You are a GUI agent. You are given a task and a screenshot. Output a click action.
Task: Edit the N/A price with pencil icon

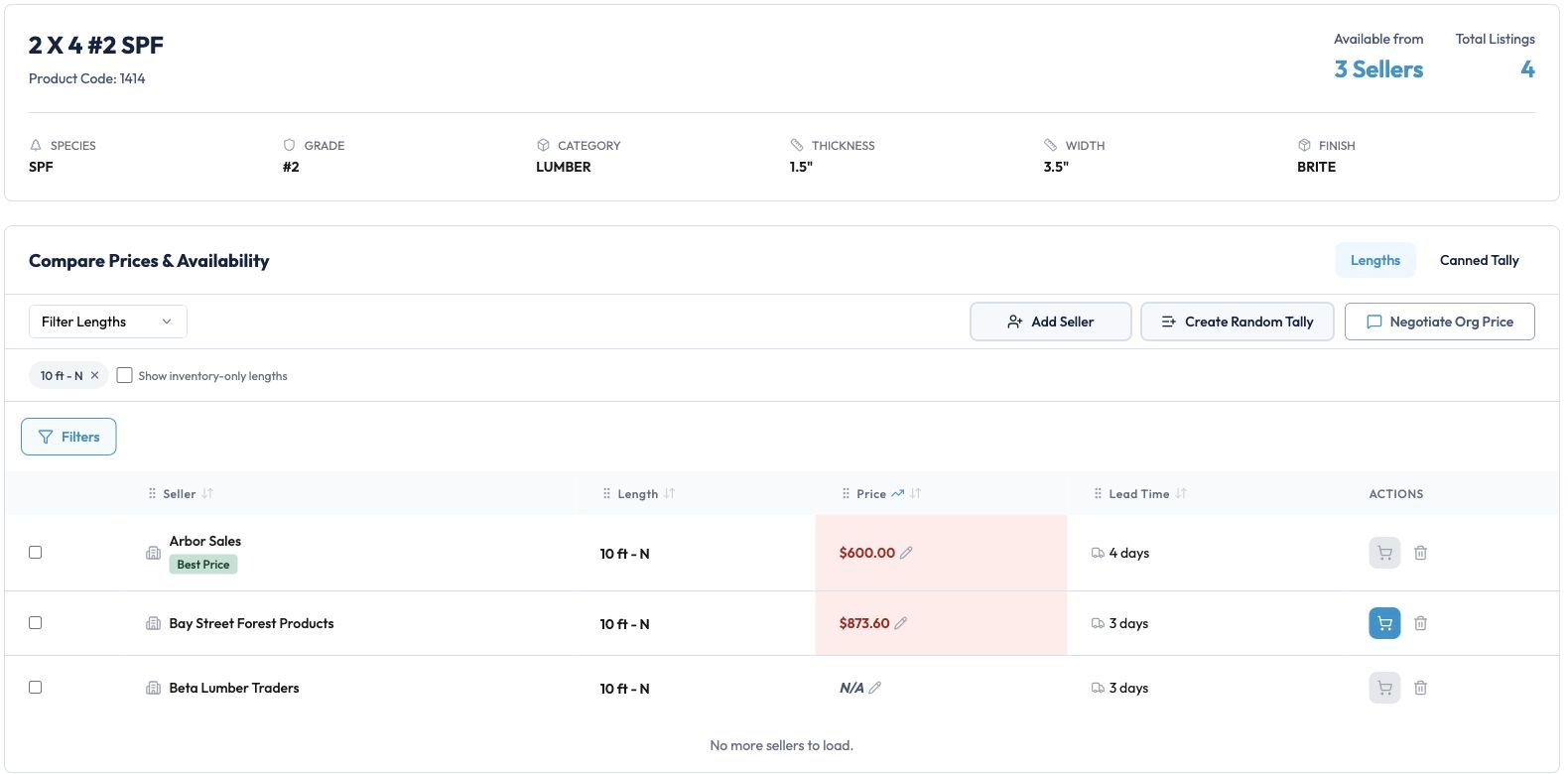pyautogui.click(x=874, y=688)
